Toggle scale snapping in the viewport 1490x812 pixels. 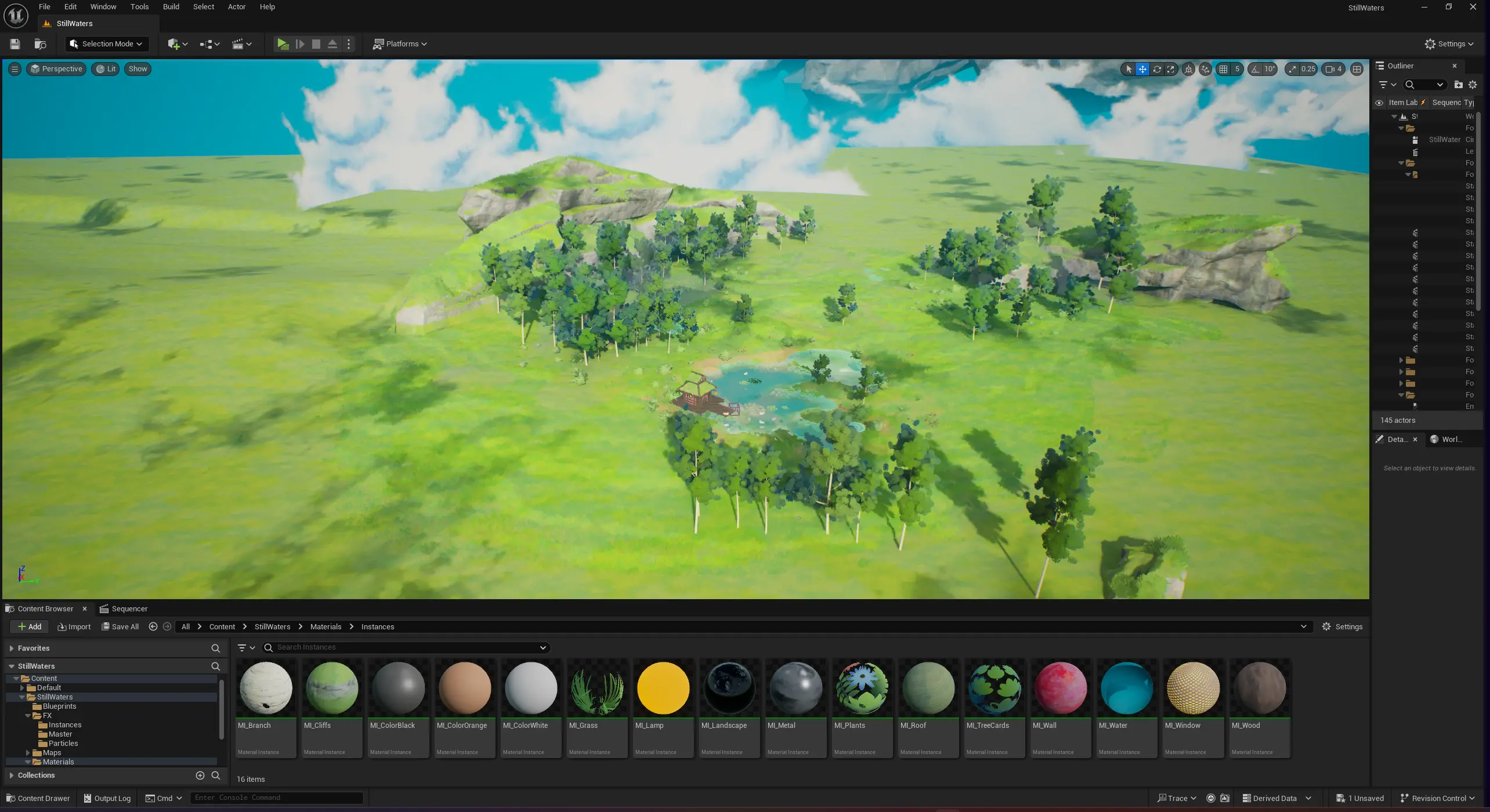[x=1292, y=69]
